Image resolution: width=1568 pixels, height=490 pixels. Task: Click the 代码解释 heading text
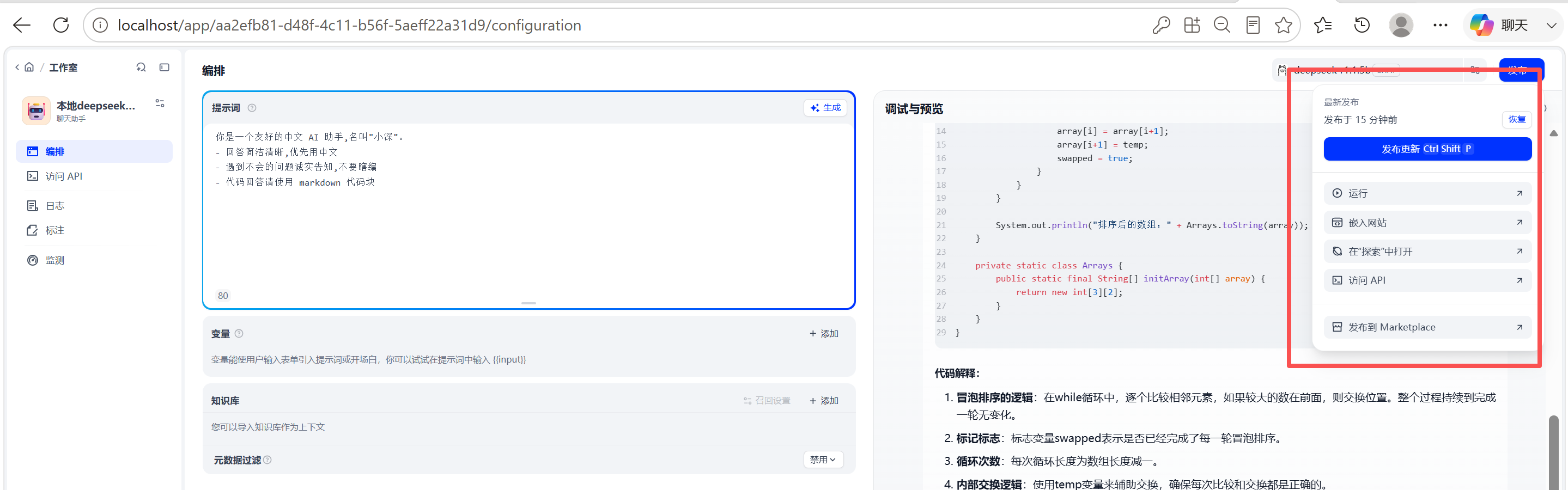click(x=957, y=373)
